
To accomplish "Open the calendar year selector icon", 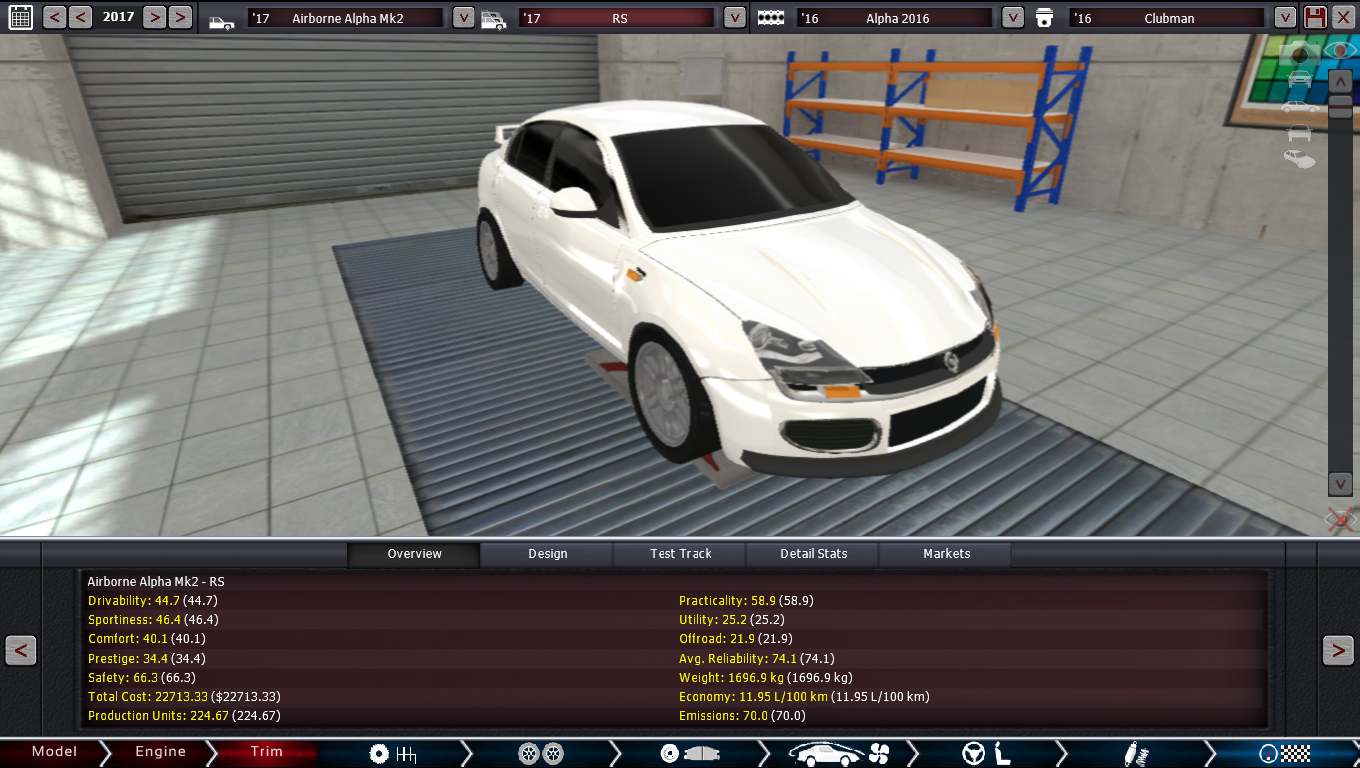I will point(20,17).
